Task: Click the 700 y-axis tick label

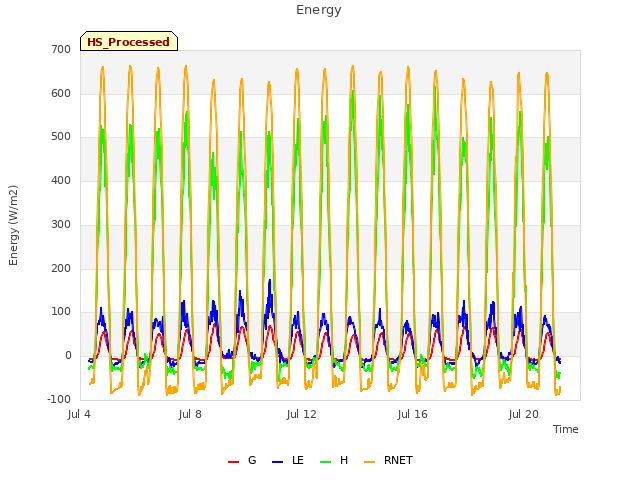Action: [61, 49]
